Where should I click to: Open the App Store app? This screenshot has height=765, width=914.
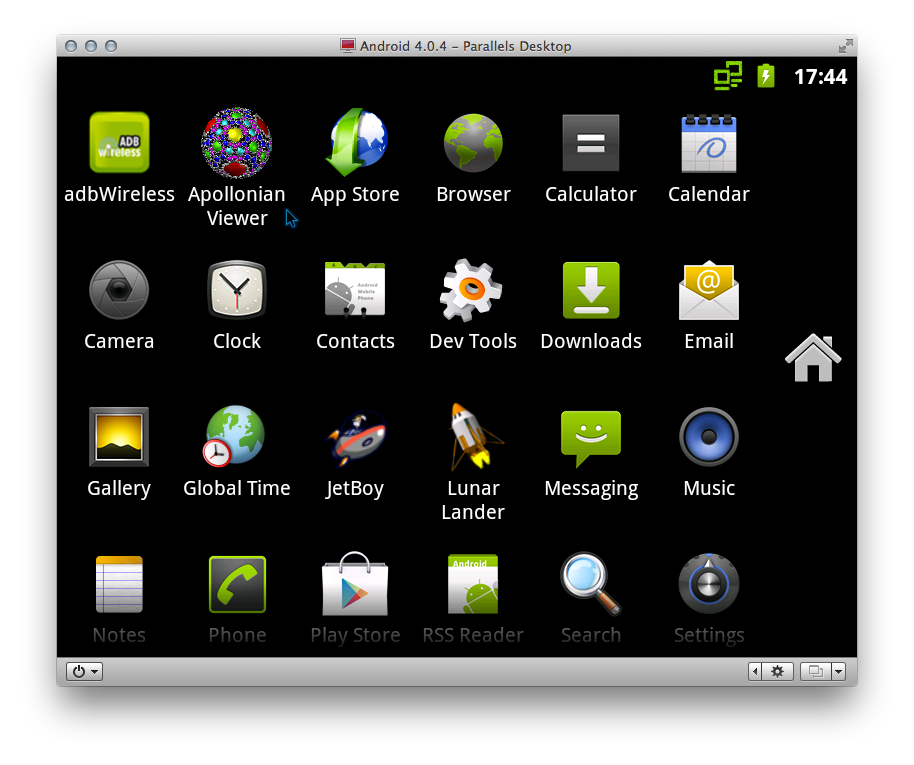point(355,143)
